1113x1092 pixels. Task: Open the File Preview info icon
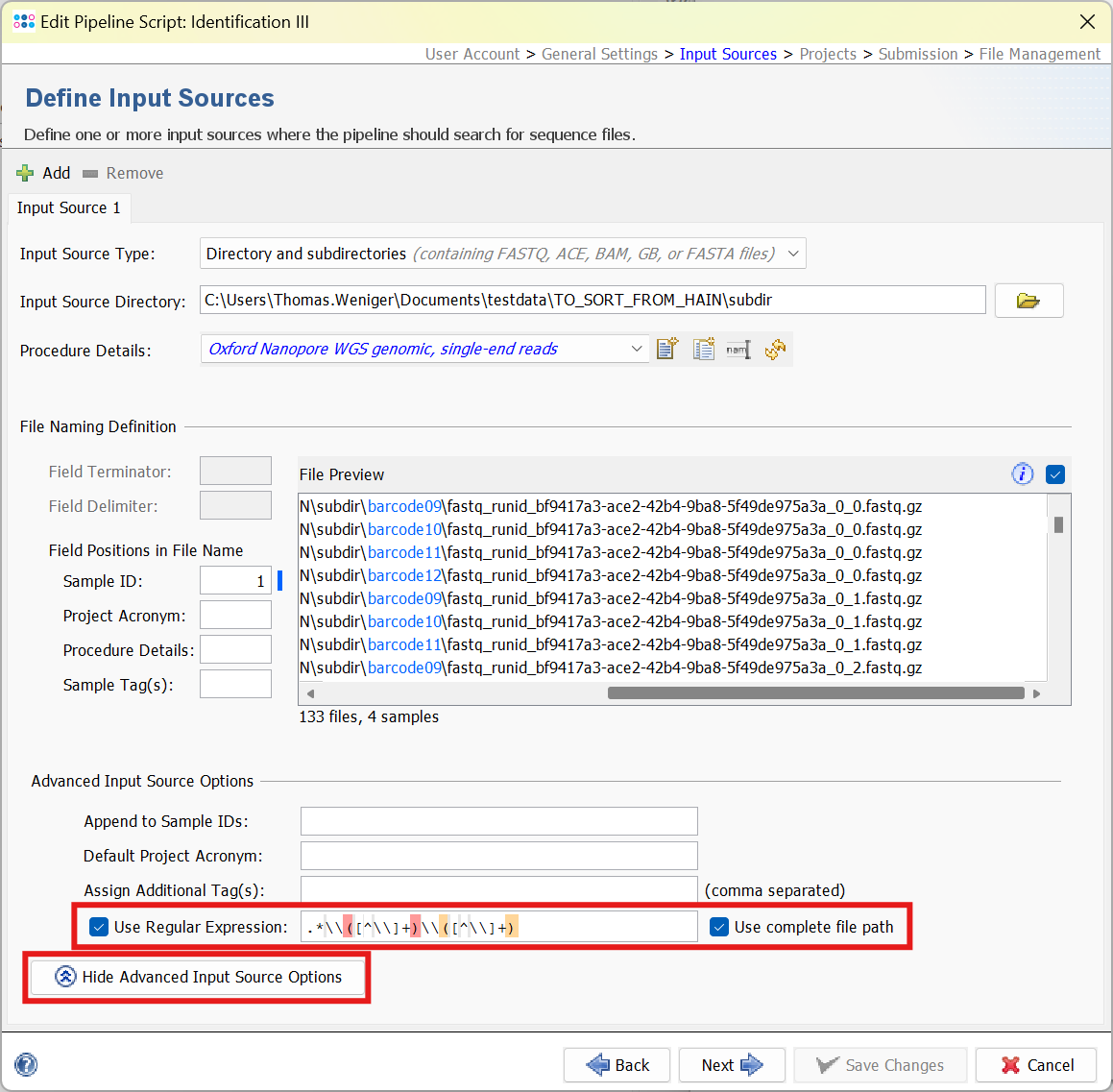1022,474
